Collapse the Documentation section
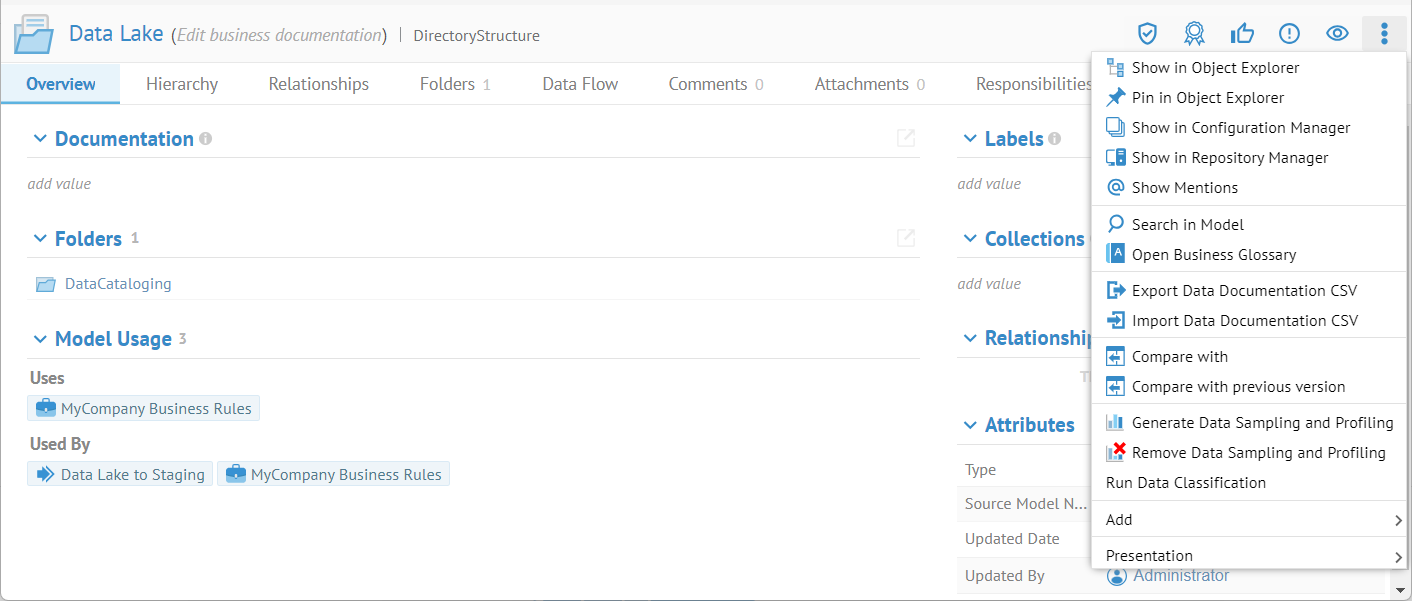This screenshot has height=601, width=1412. [x=40, y=139]
